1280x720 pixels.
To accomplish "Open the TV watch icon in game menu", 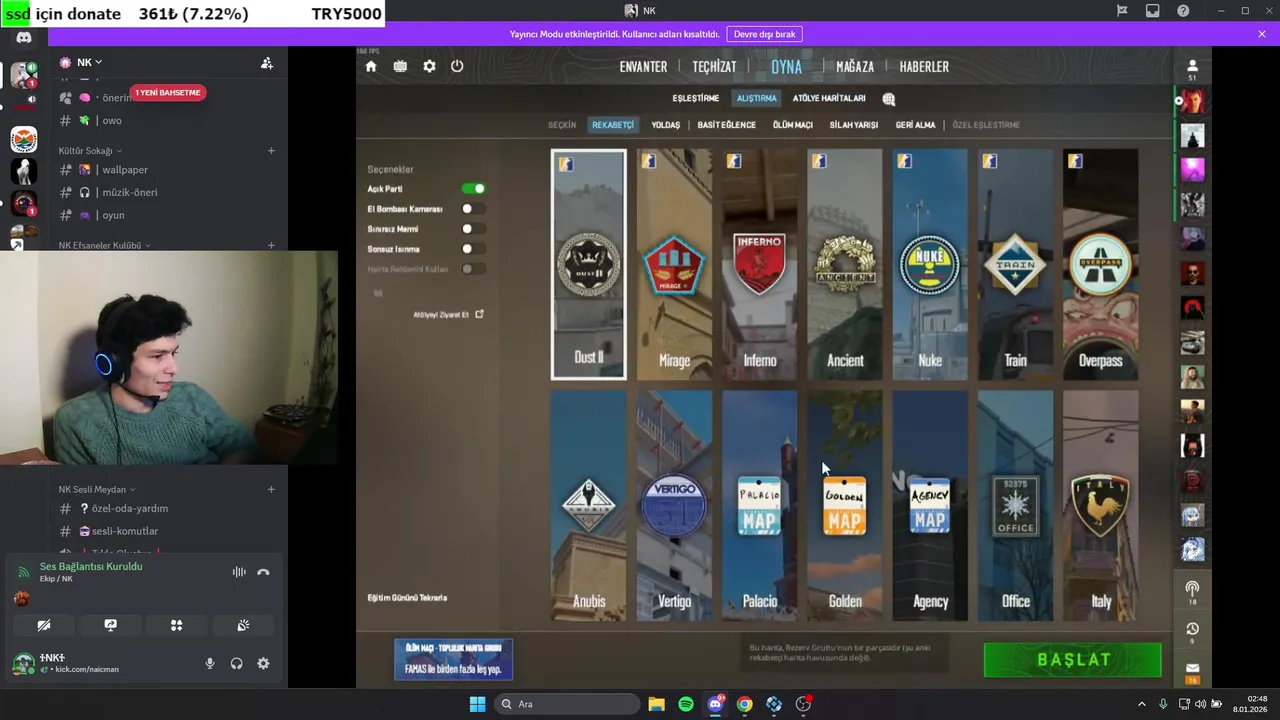I will click(400, 66).
